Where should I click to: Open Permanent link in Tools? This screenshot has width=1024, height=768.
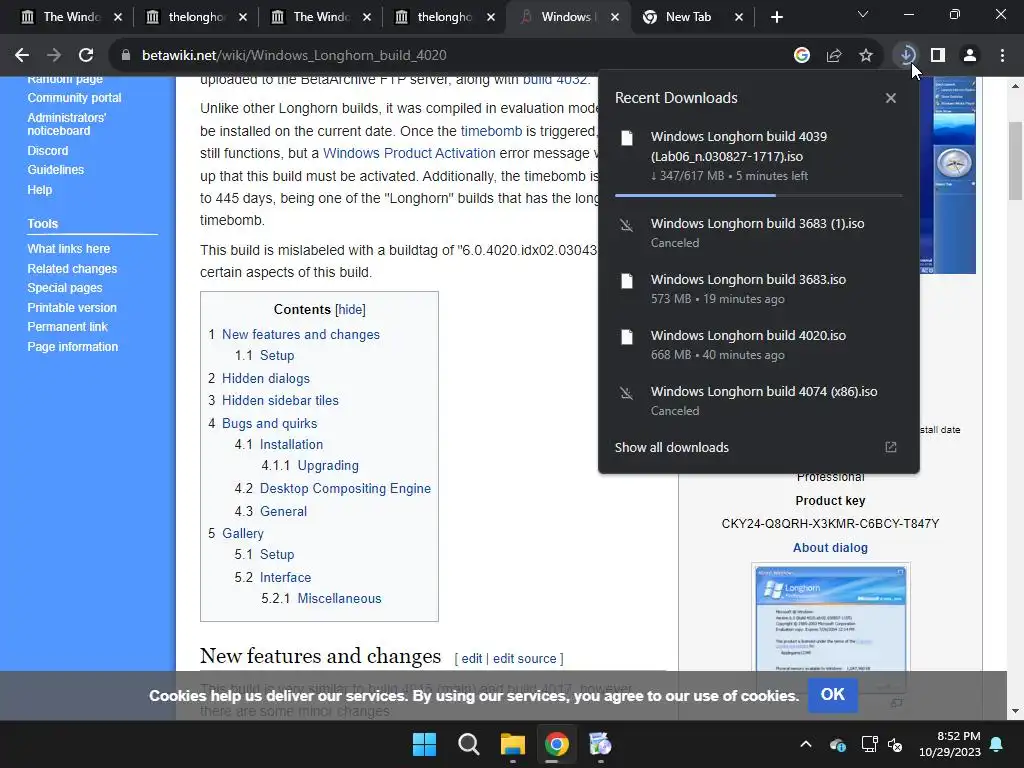click(67, 327)
